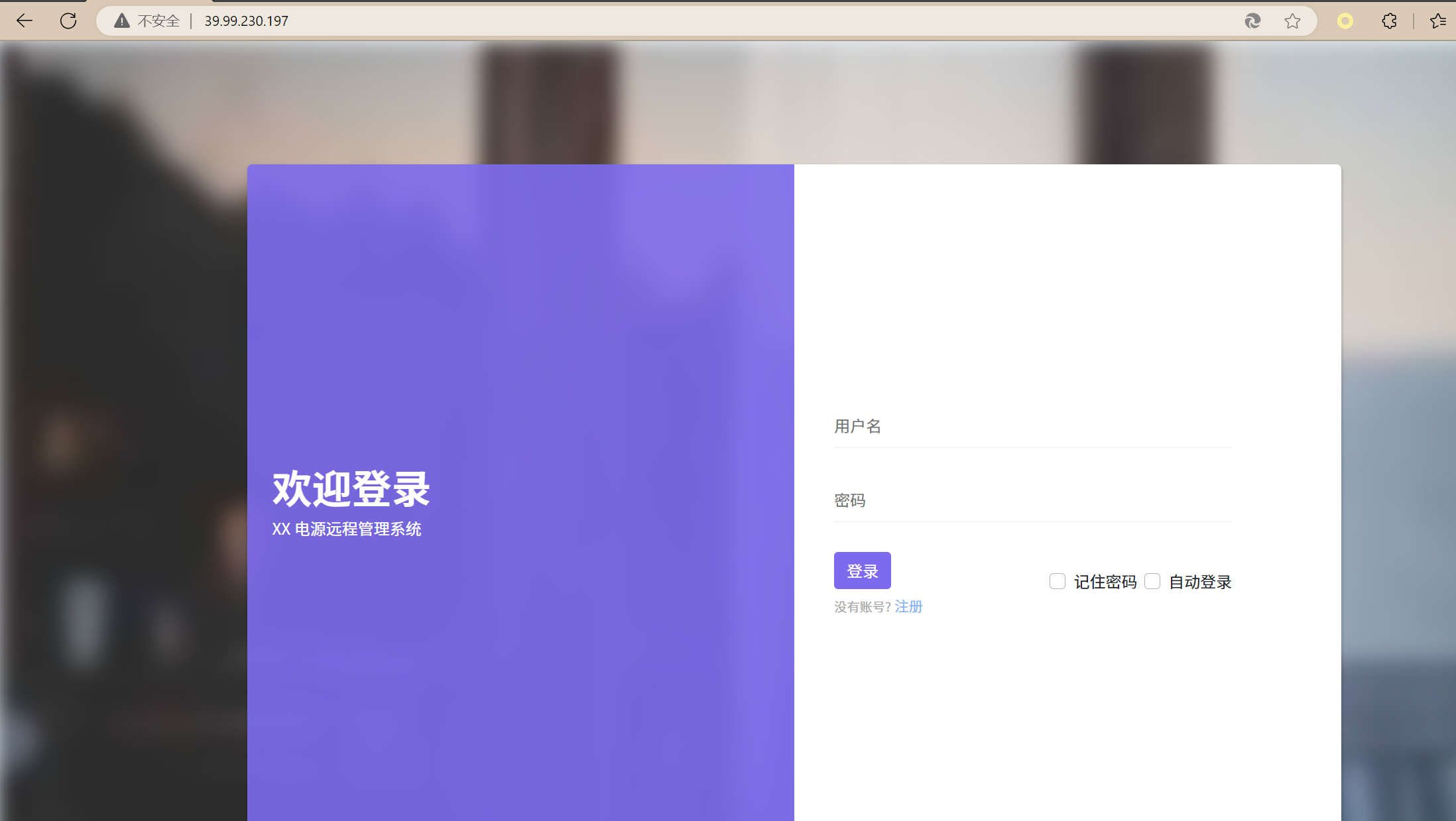Open the 注册 registration link
This screenshot has width=1456, height=821.
[x=908, y=606]
